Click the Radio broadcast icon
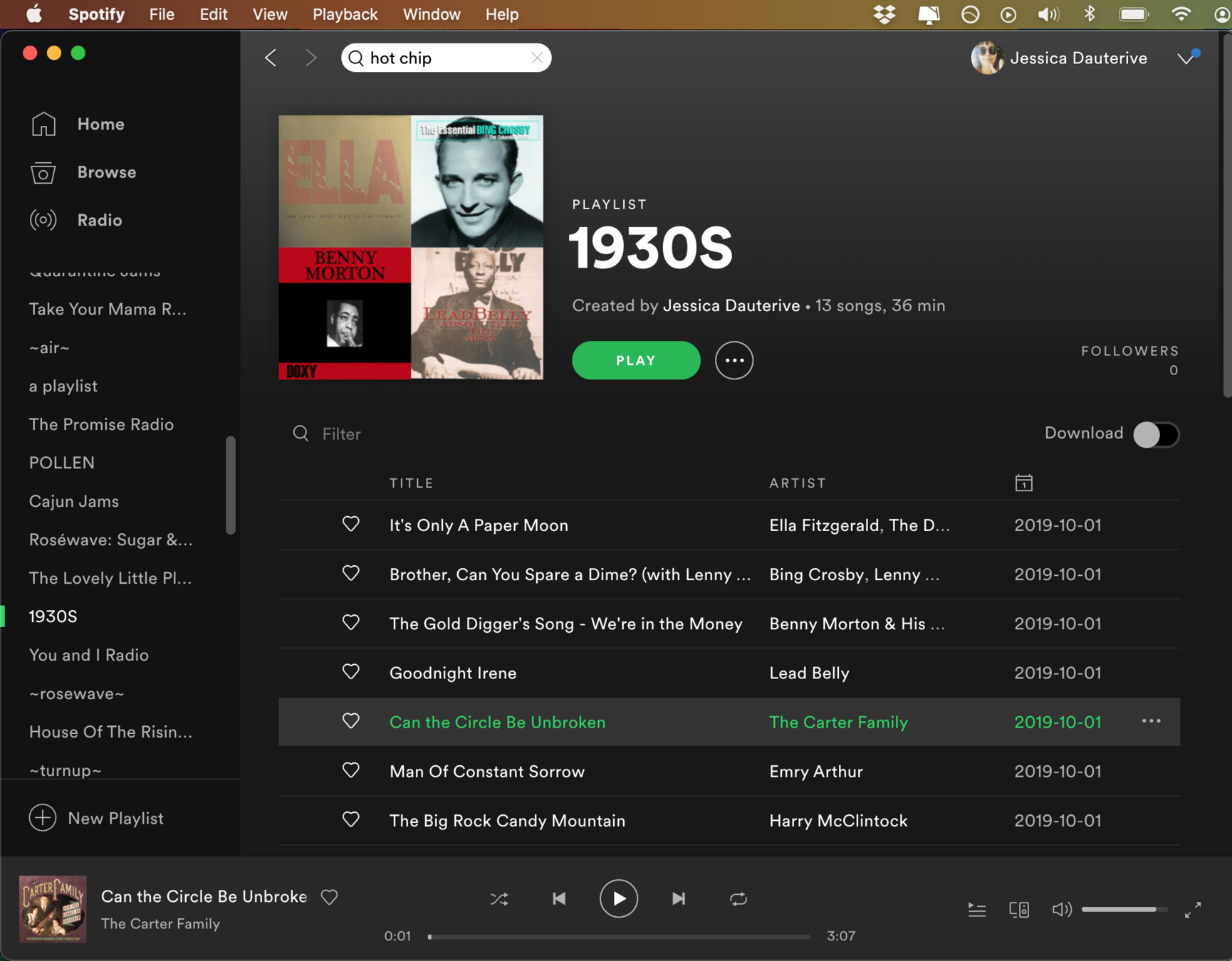The height and width of the screenshot is (961, 1232). pos(43,220)
